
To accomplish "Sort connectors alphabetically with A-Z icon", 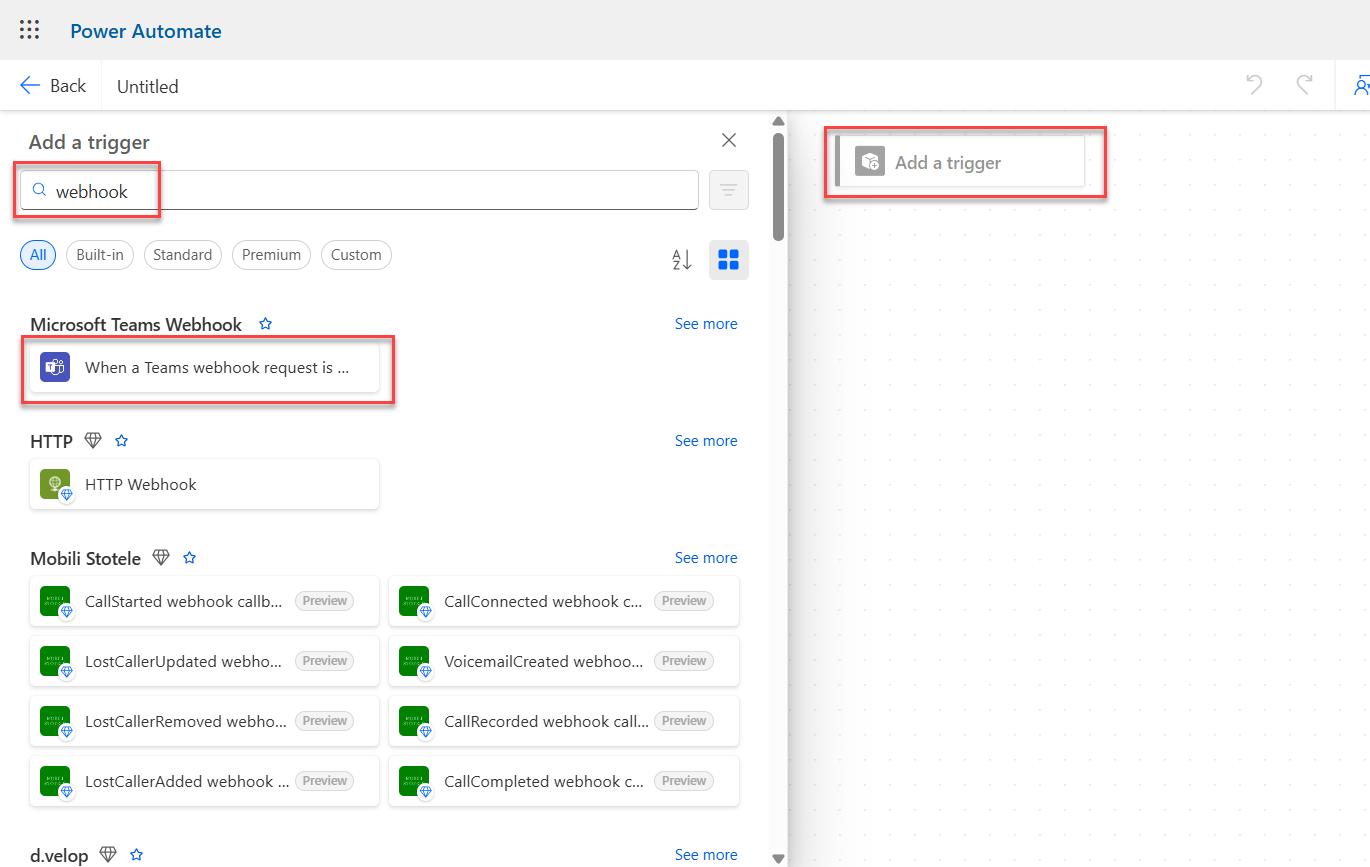I will pos(682,260).
